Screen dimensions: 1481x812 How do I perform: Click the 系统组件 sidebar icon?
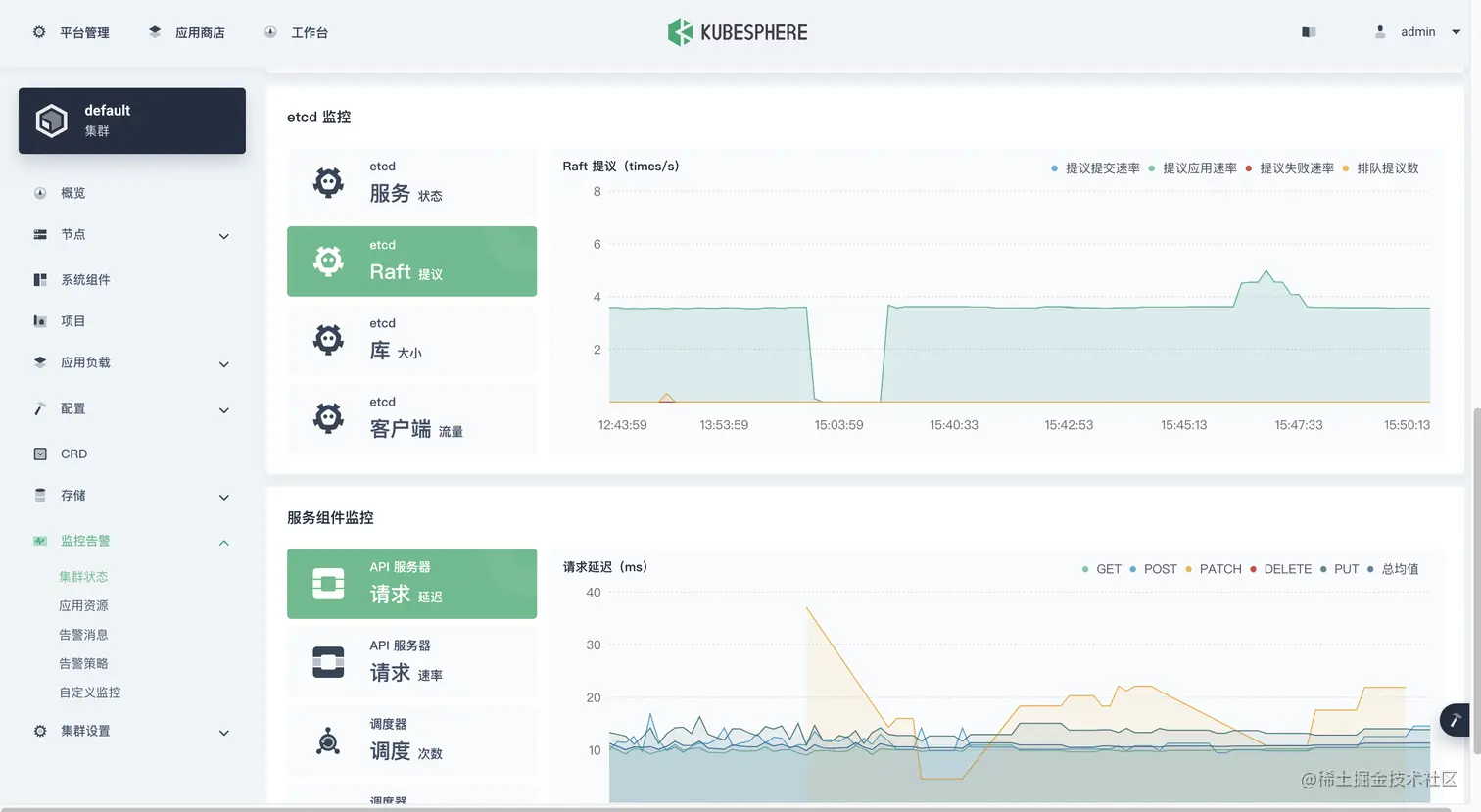pos(40,280)
